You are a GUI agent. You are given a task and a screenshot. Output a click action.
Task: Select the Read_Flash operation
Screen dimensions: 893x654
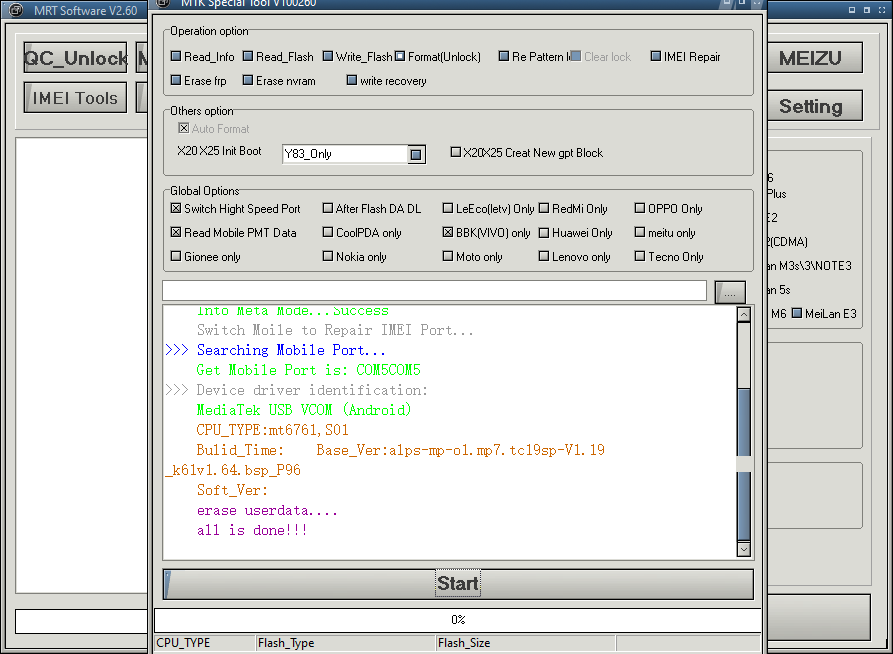tap(278, 57)
